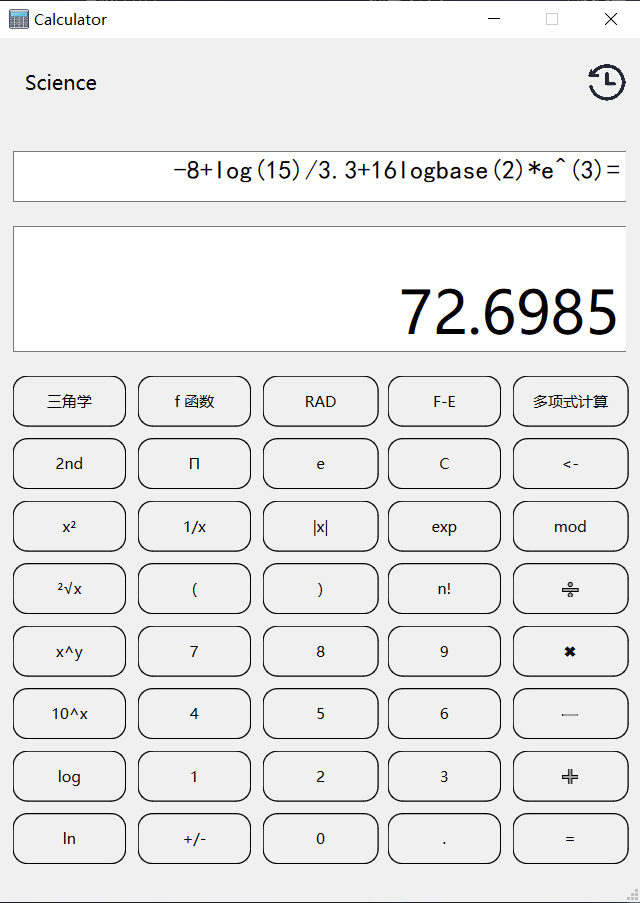Viewport: 640px width, 903px height.
Task: Click digit 9 key
Action: (444, 651)
